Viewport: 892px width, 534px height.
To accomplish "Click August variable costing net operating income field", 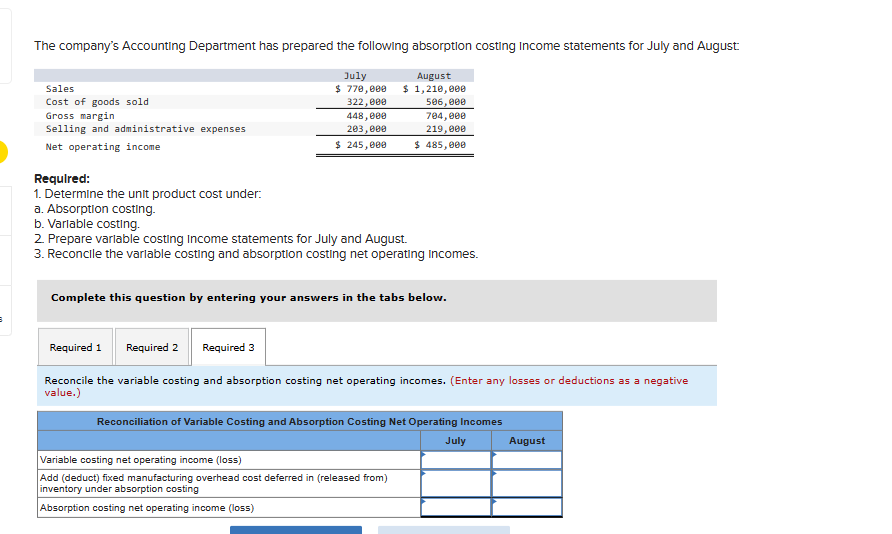I will click(x=527, y=460).
